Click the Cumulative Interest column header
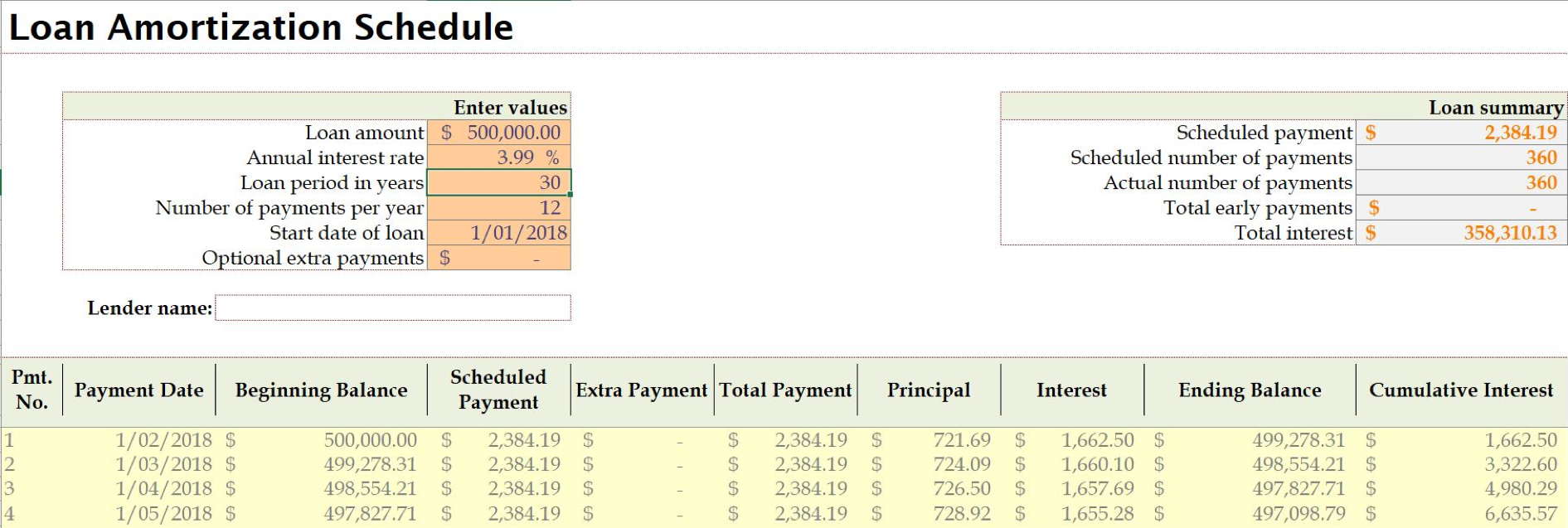Image resolution: width=1568 pixels, height=528 pixels. click(x=1460, y=390)
